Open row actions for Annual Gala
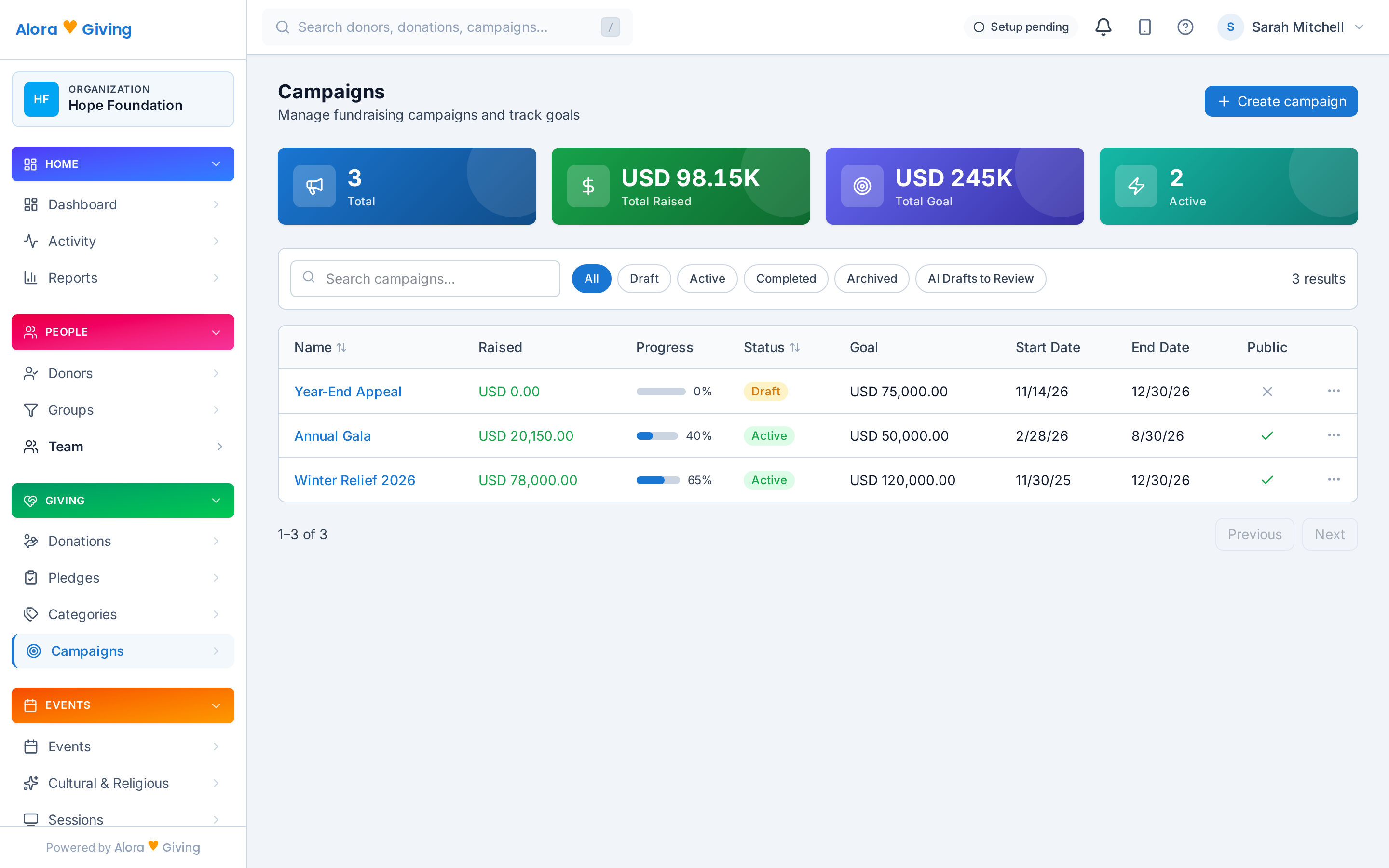 1334,435
